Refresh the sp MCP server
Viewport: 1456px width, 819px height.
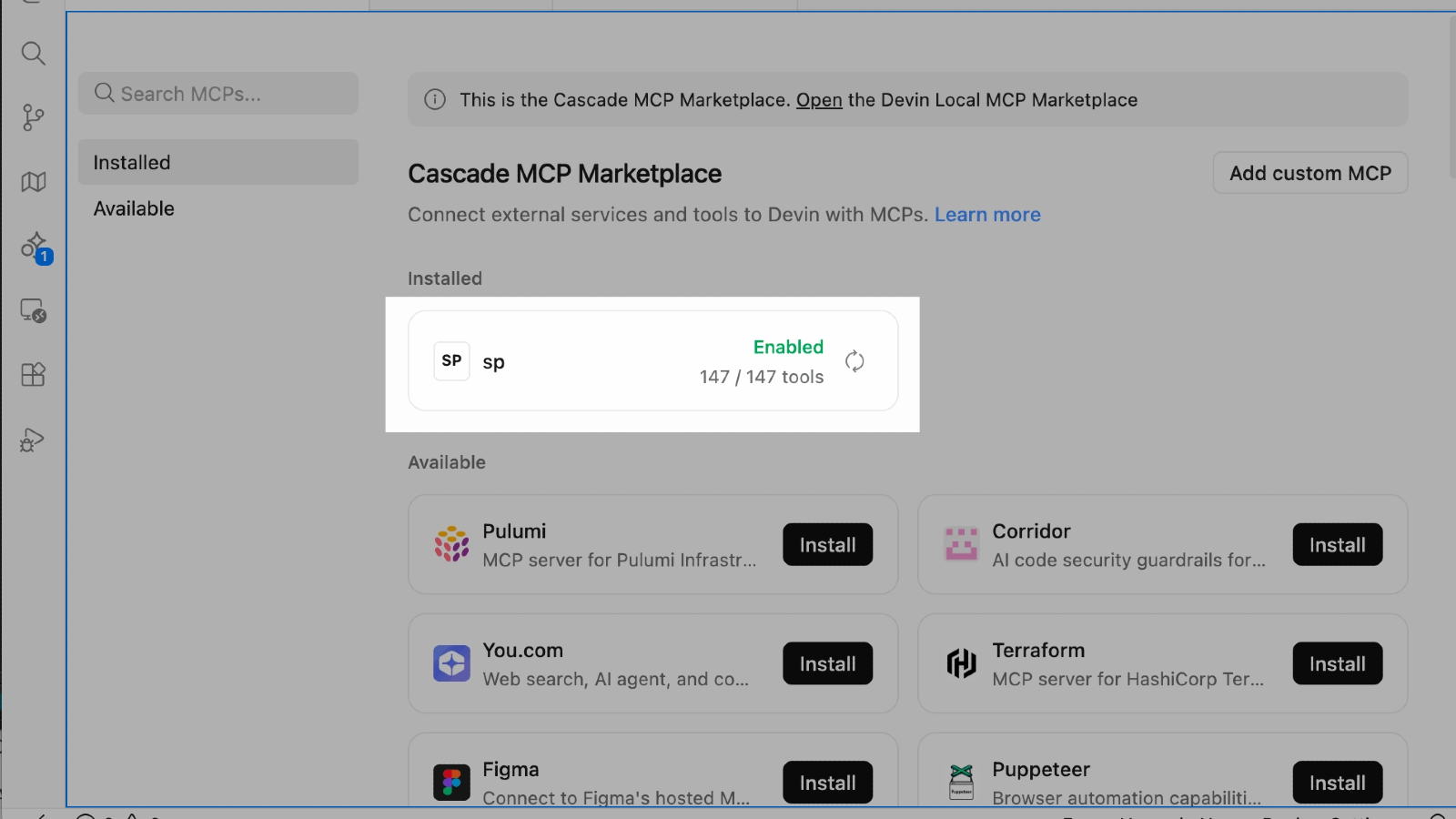854,361
